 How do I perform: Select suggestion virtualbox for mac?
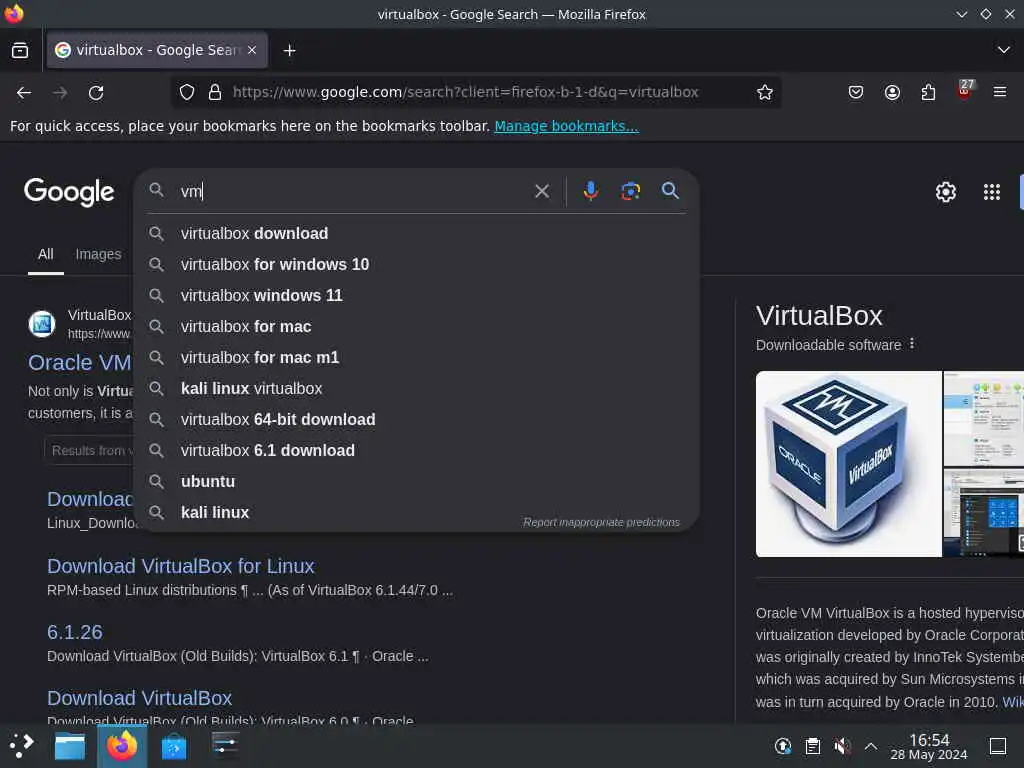point(417,327)
